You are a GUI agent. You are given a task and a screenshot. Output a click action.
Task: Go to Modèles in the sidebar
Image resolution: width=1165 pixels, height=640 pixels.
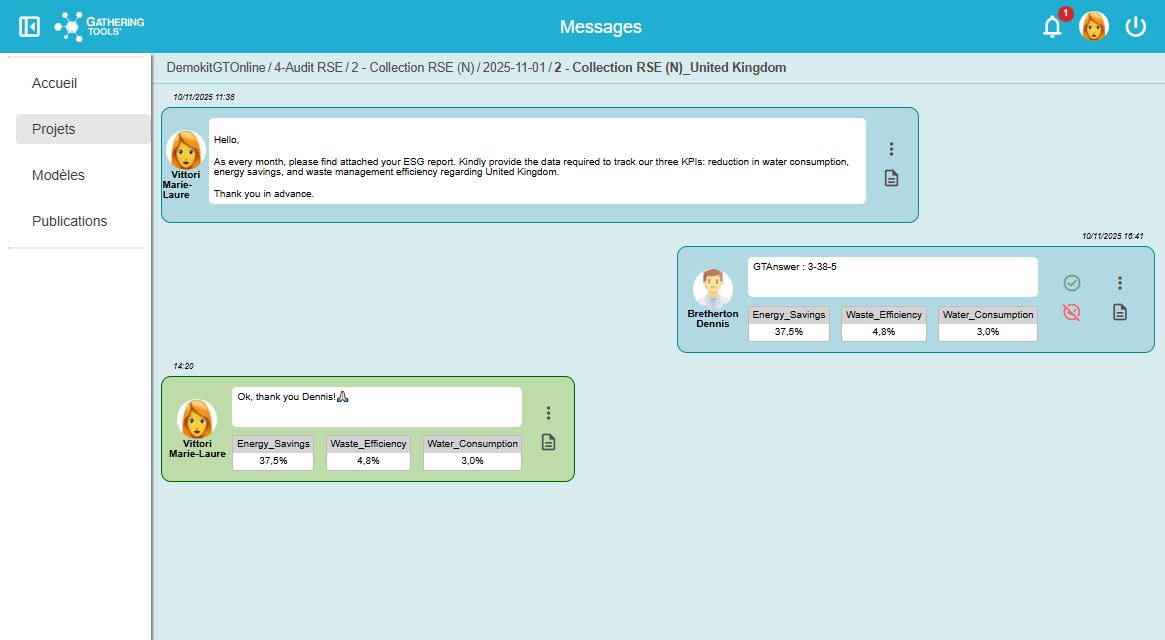tap(58, 175)
